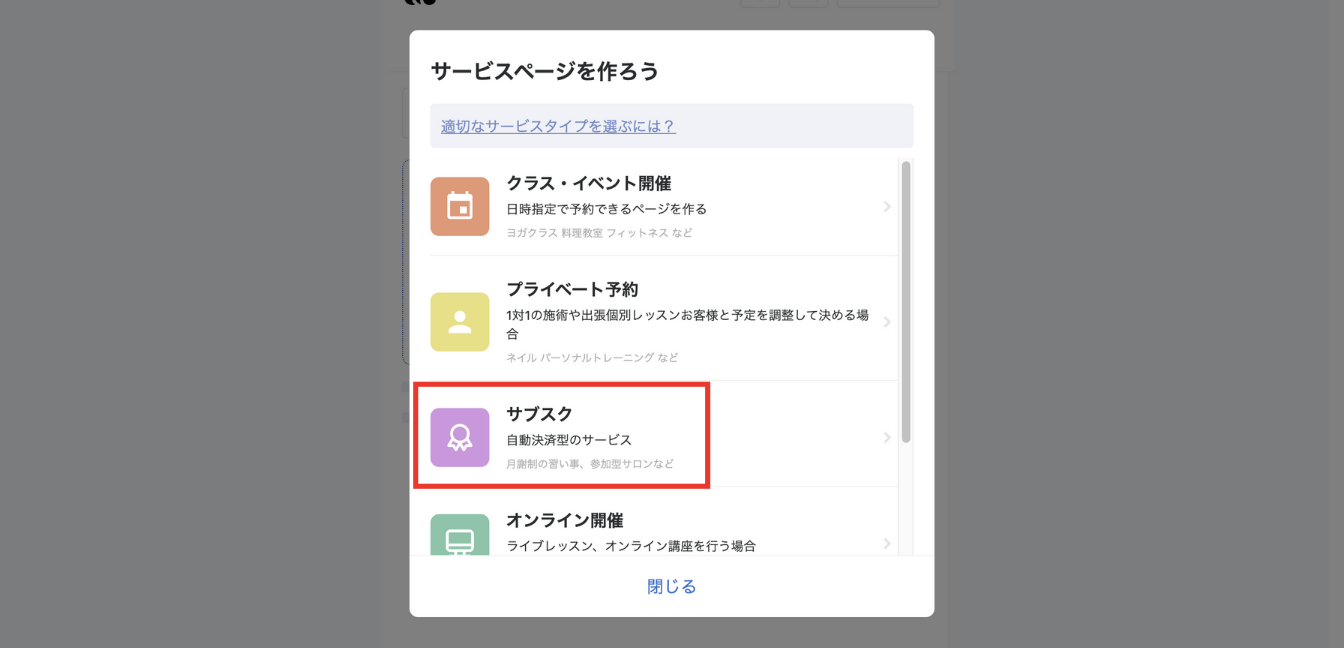1344x648 pixels.
Task: Click the サービスページを作ろう dialog heading
Action: pyautogui.click(x=545, y=71)
